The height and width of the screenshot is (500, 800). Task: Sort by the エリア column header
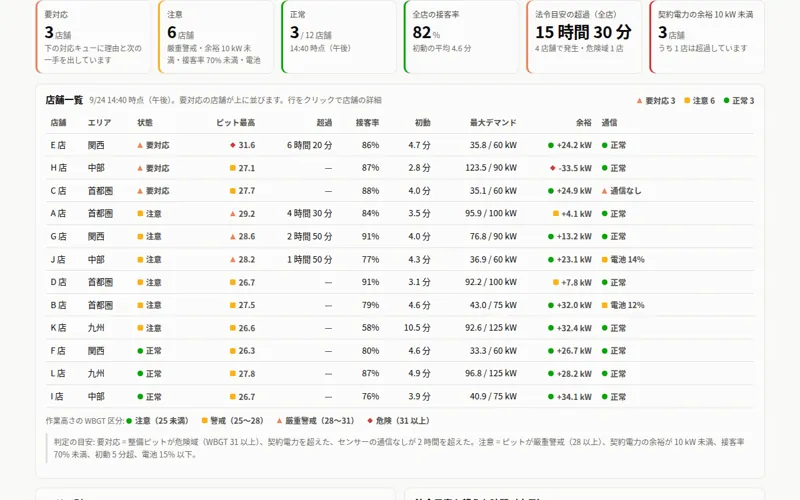click(99, 122)
